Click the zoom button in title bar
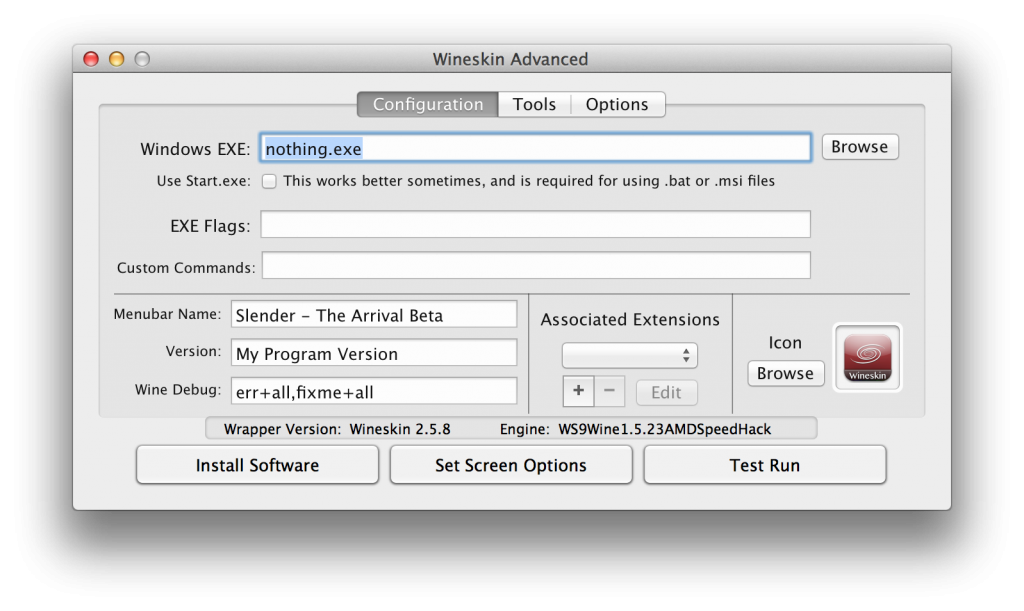Image resolution: width=1024 pixels, height=611 pixels. 142,59
